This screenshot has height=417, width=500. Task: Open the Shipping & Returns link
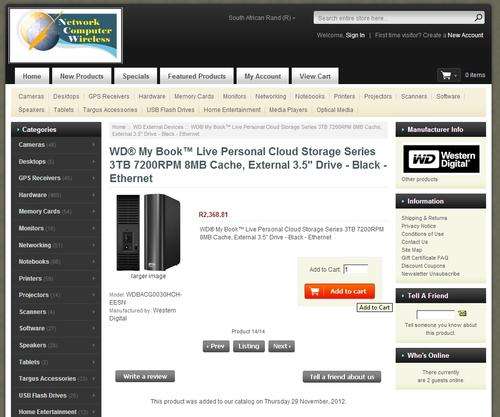[424, 218]
